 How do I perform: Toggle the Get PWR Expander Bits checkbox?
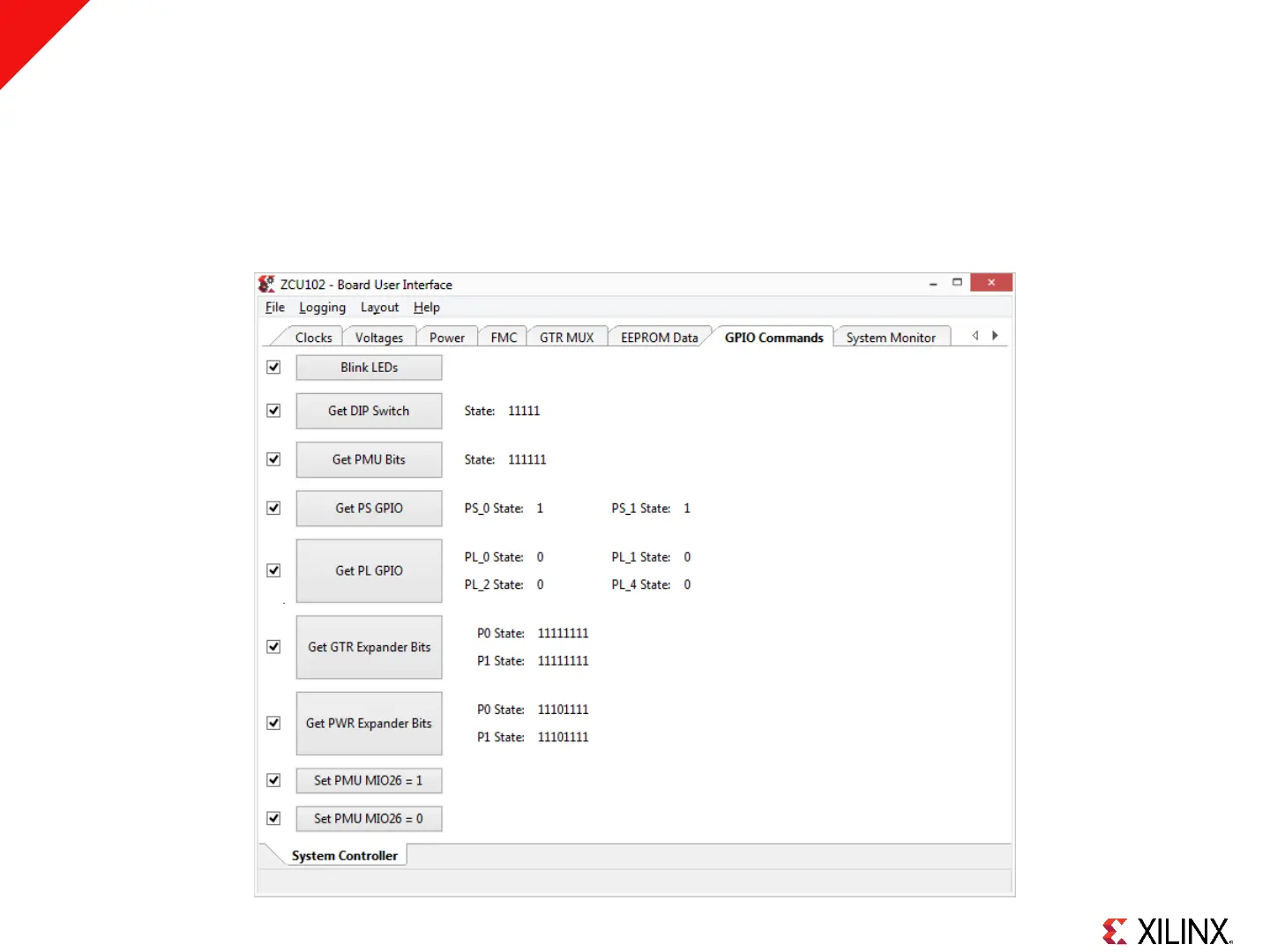[273, 723]
